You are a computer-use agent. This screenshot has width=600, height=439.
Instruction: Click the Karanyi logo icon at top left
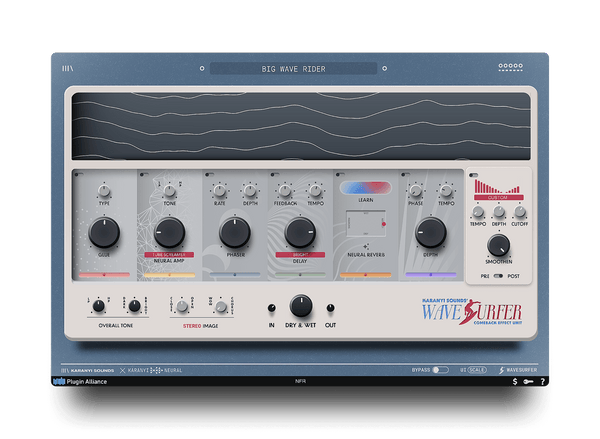pos(68,69)
